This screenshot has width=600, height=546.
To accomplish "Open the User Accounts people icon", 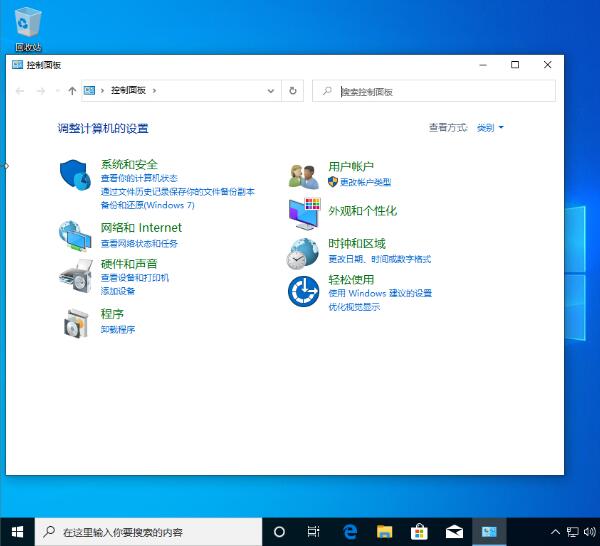I will (x=304, y=176).
